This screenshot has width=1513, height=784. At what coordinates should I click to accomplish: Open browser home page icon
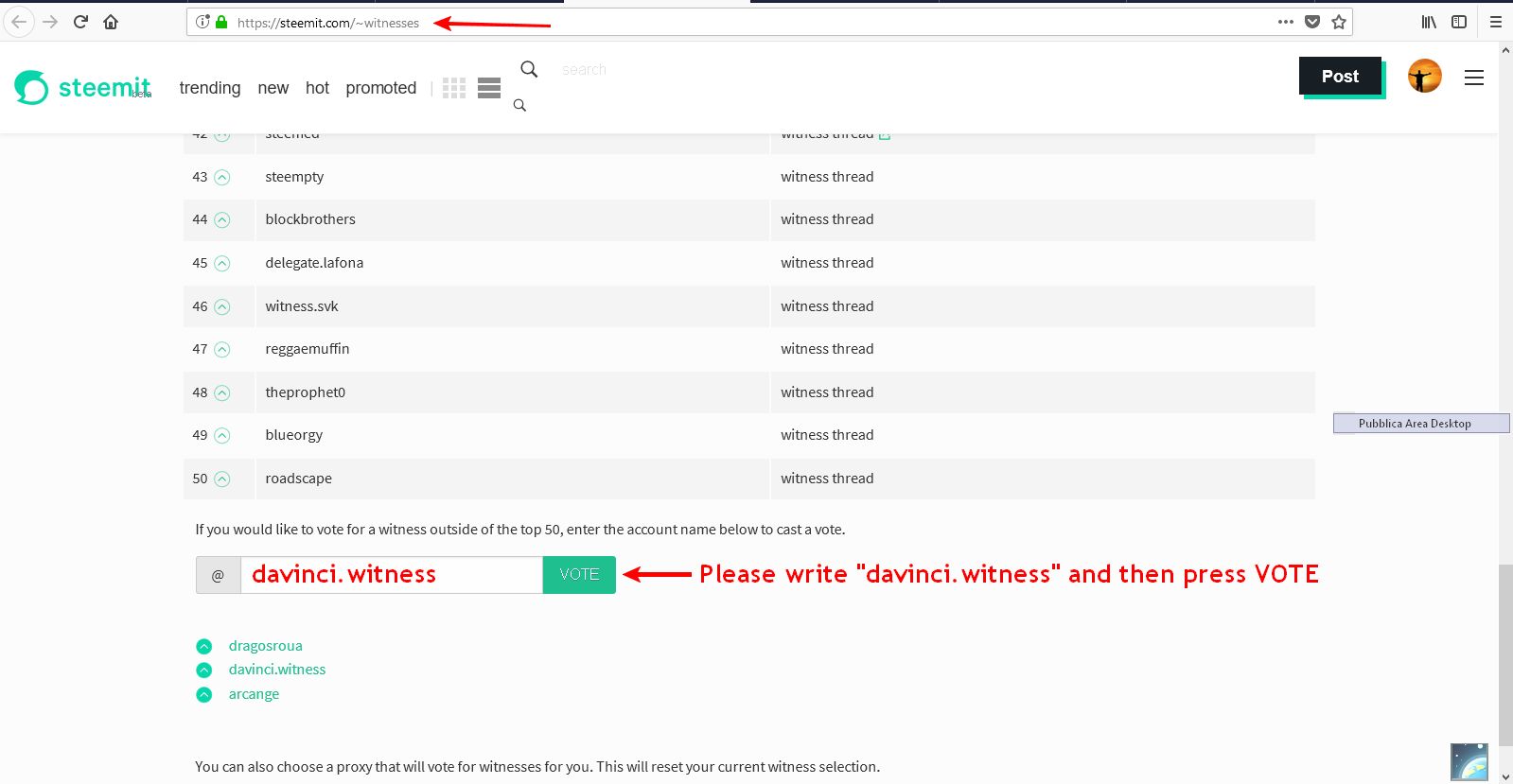point(111,22)
